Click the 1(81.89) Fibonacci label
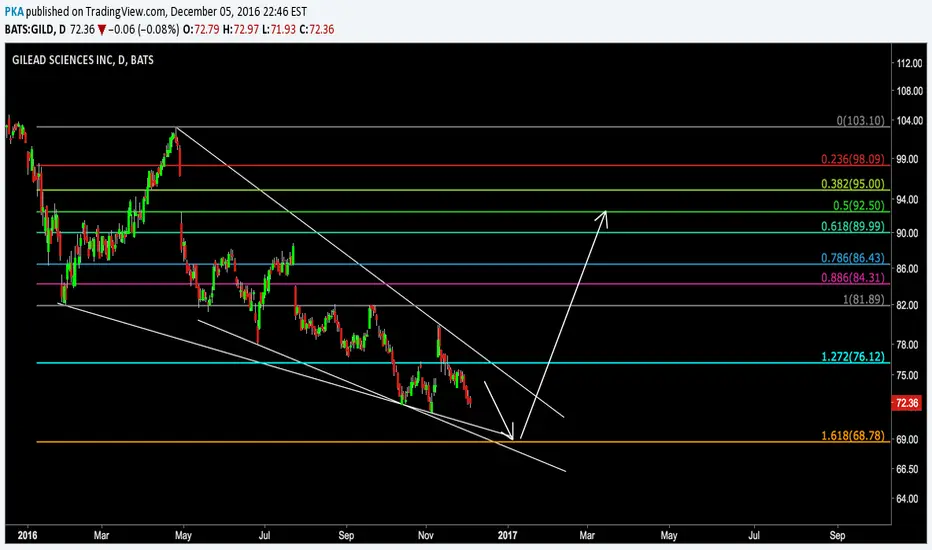The image size is (932, 550). 863,299
